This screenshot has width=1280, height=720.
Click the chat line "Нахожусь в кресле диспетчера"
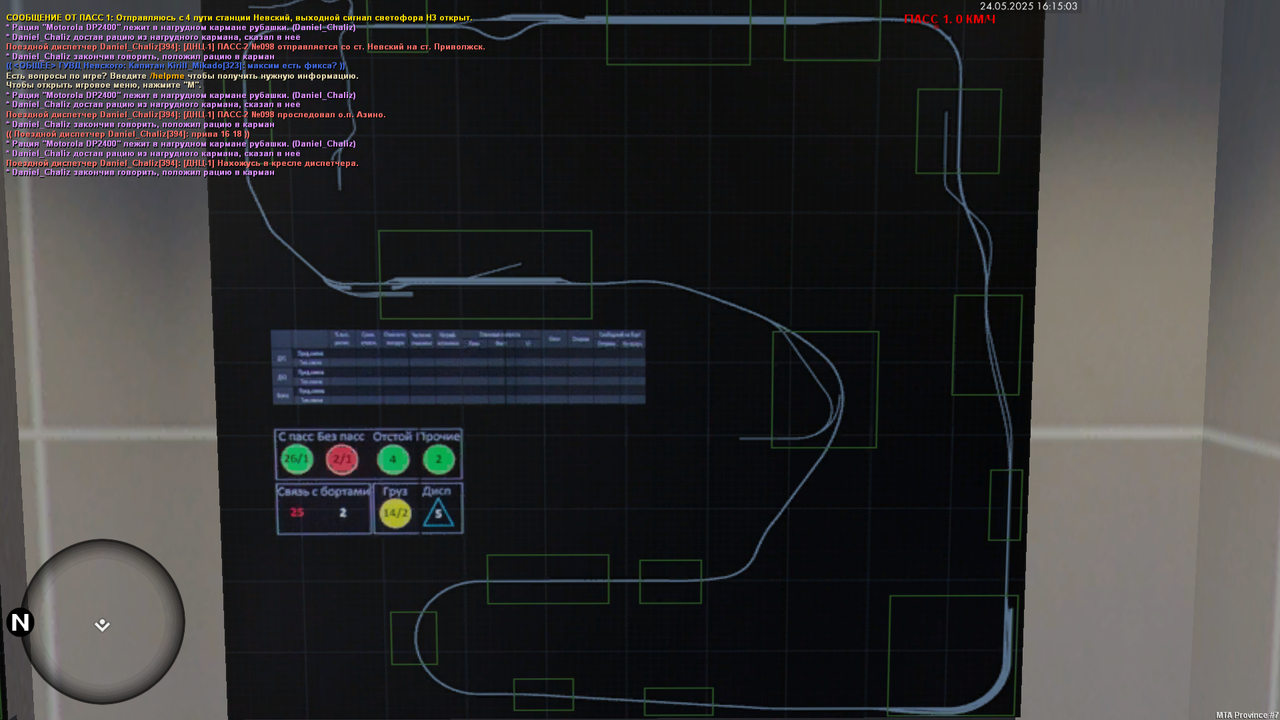(182, 163)
